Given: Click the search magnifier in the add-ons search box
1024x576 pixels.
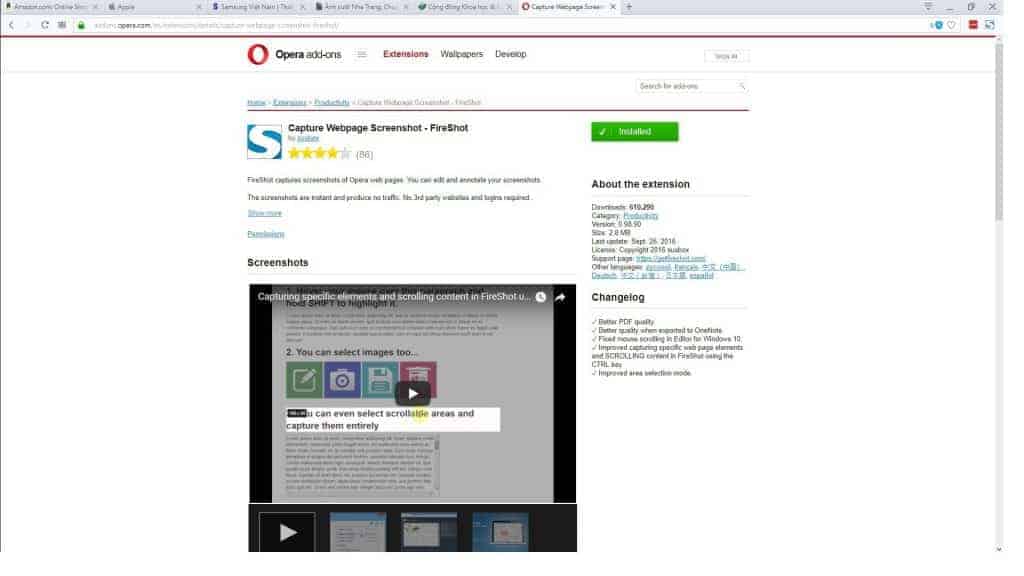Looking at the screenshot, I should (x=741, y=87).
